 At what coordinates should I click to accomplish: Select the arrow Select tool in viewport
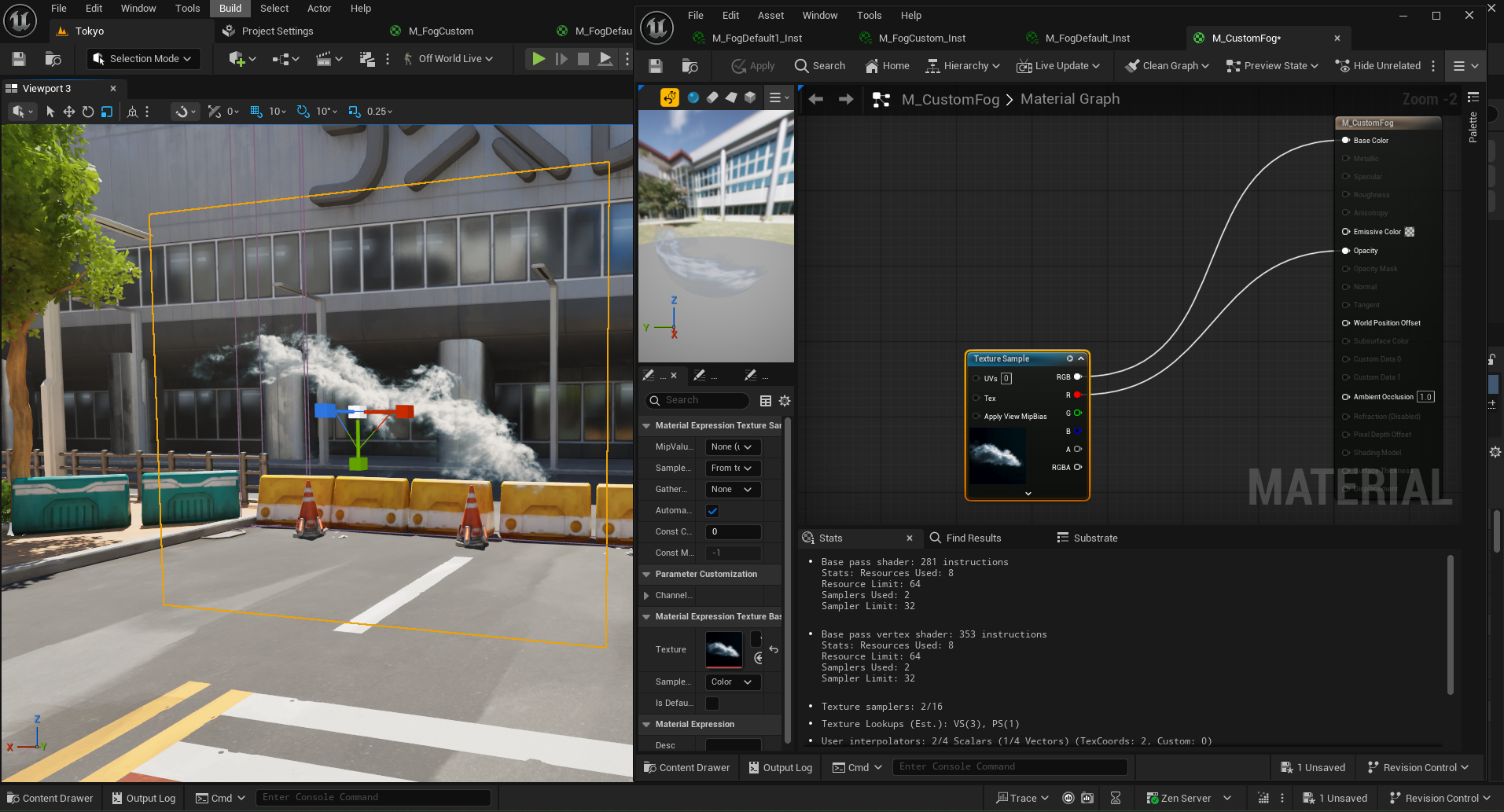(x=50, y=112)
